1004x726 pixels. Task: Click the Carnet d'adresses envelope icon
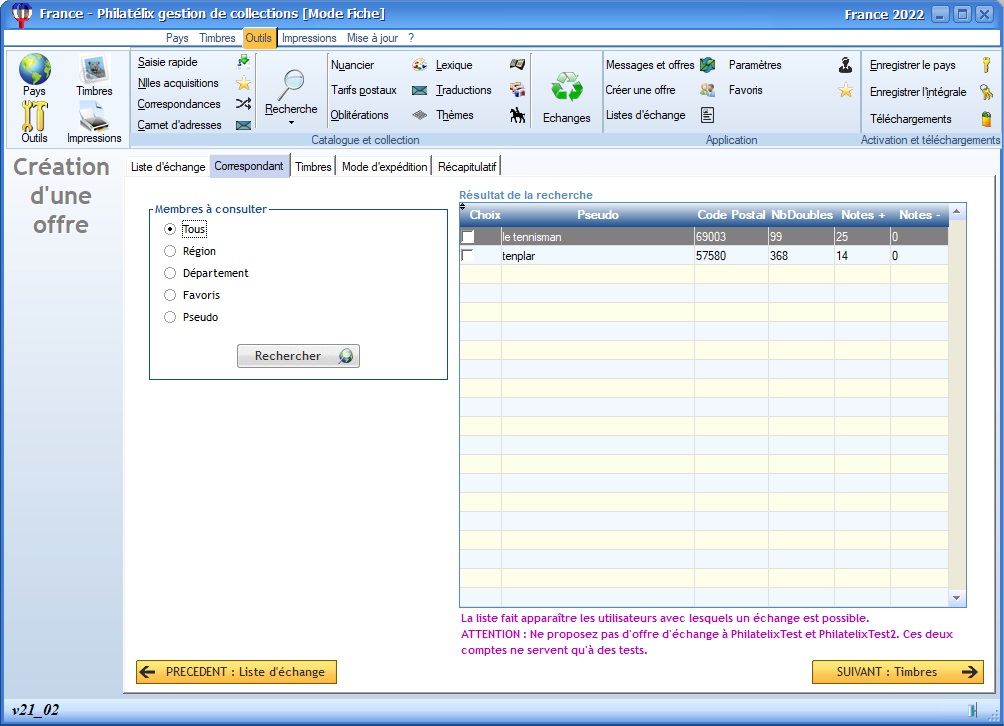pos(243,125)
